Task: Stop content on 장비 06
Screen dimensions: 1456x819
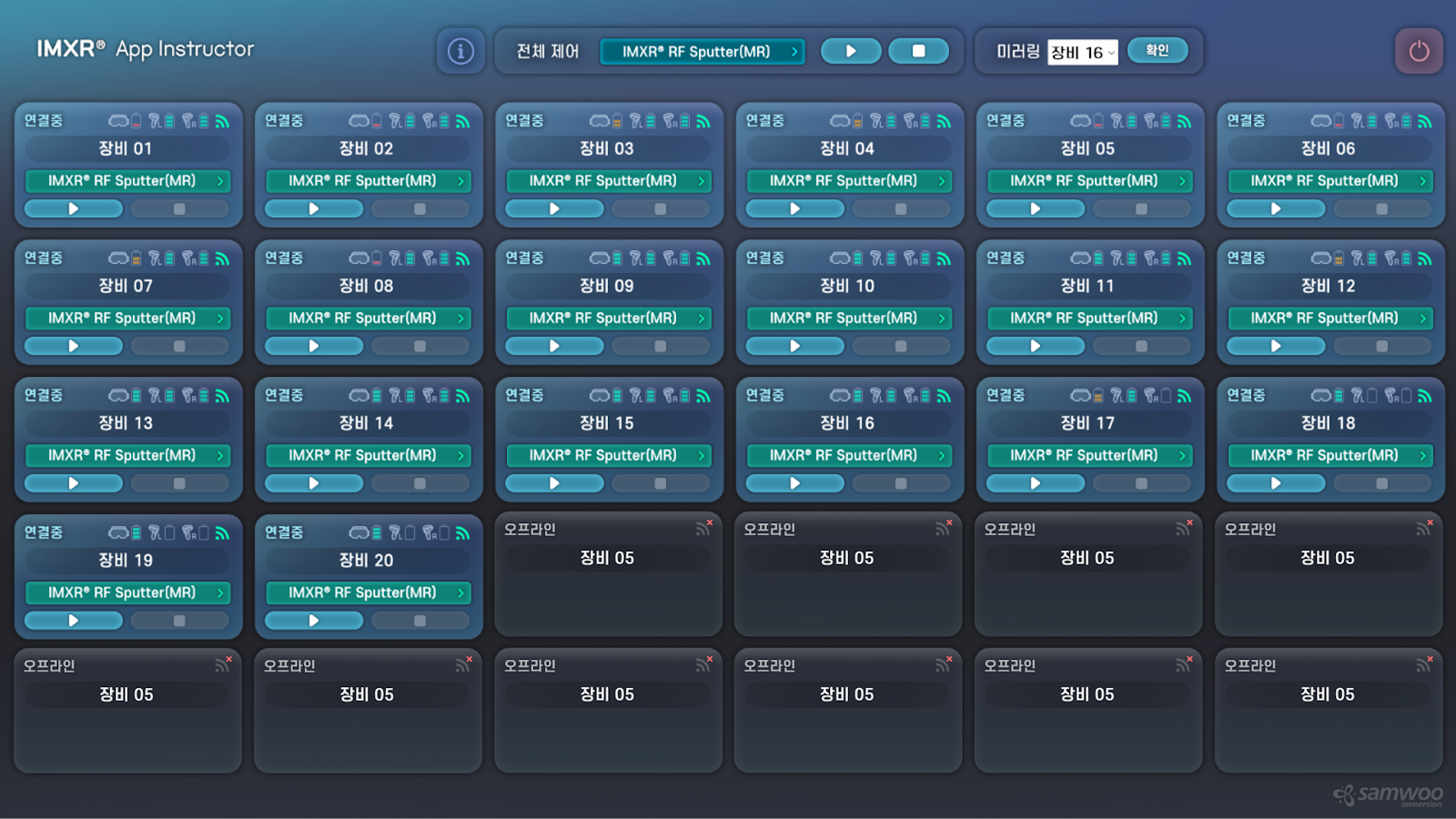Action: click(1381, 209)
